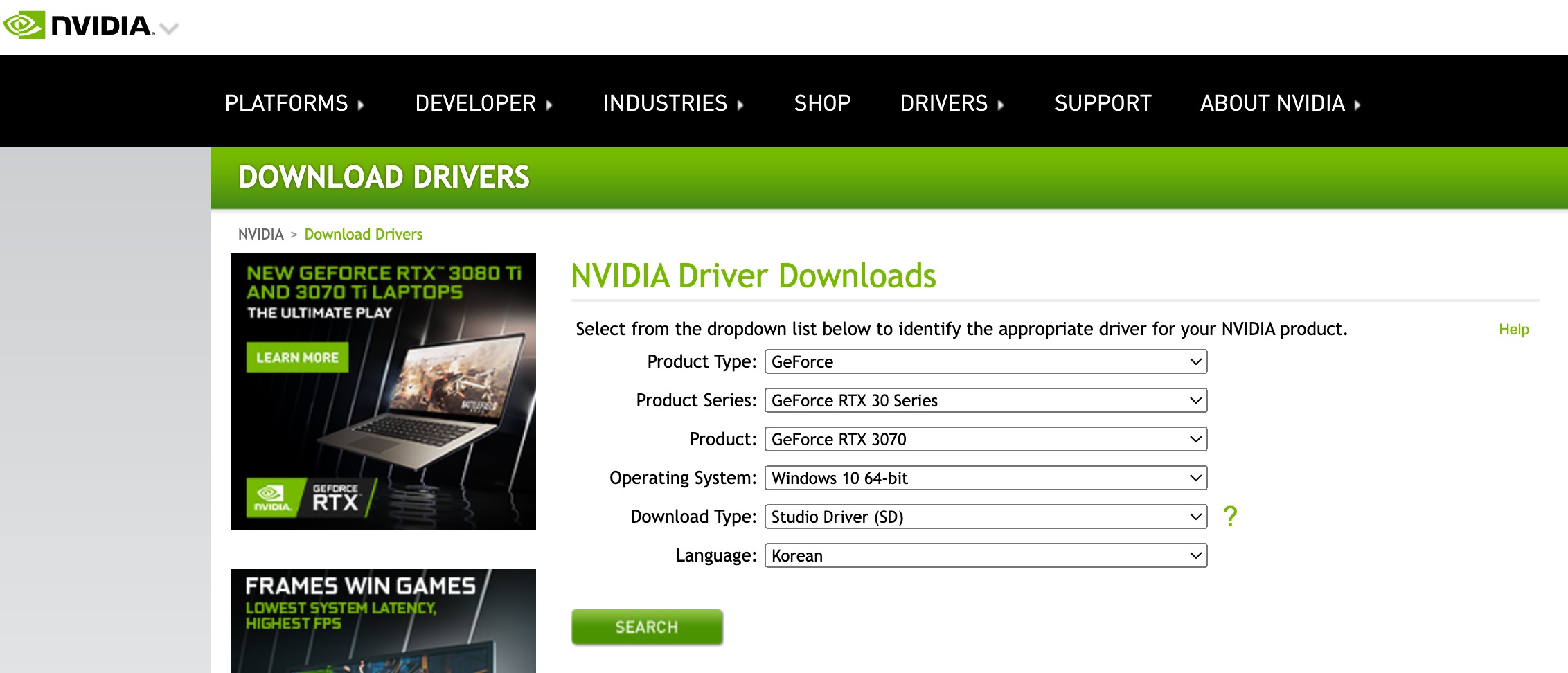1568x673 pixels.
Task: Click Learn More on RTX laptop banner
Action: point(297,357)
